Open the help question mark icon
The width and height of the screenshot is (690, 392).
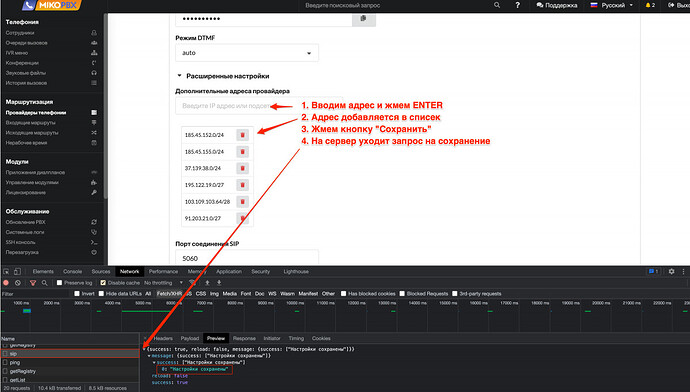(x=518, y=5)
